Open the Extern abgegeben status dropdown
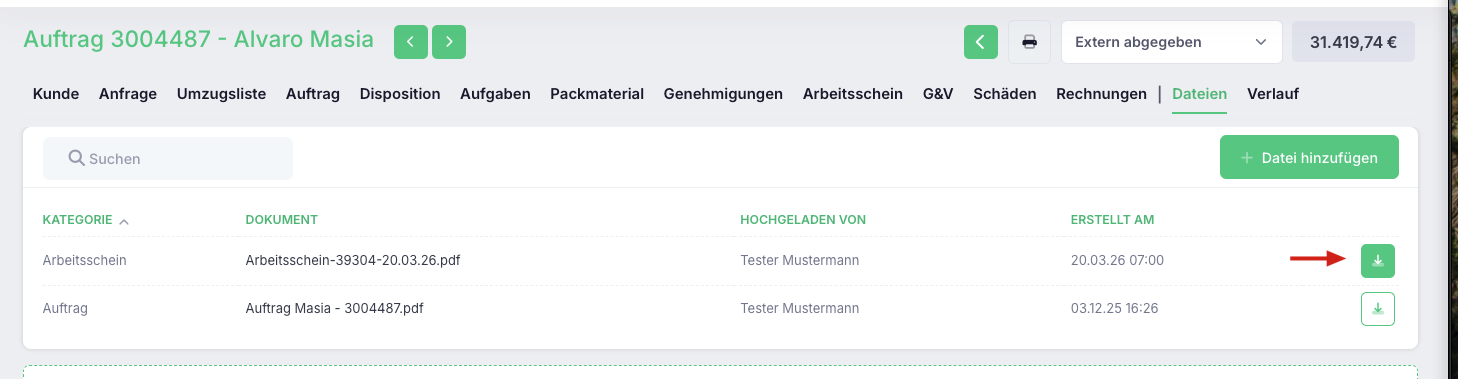Image resolution: width=1458 pixels, height=379 pixels. 1171,42
